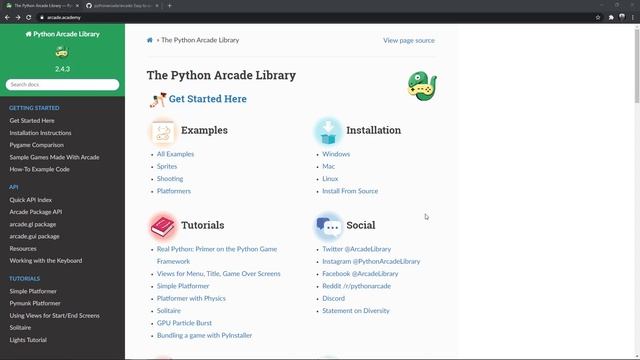Open sidebar Solitaire tutorial
The width and height of the screenshot is (640, 360).
[20, 328]
